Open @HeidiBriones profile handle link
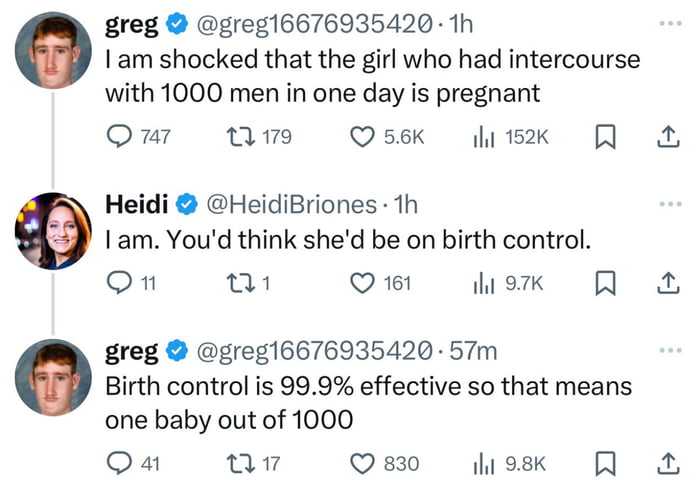The height and width of the screenshot is (489, 700). point(291,205)
